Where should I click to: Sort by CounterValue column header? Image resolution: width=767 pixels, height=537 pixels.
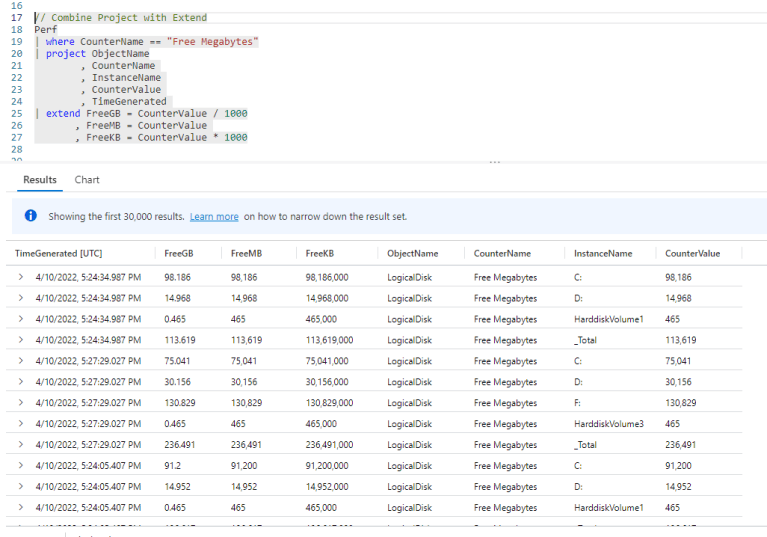pyautogui.click(x=692, y=253)
